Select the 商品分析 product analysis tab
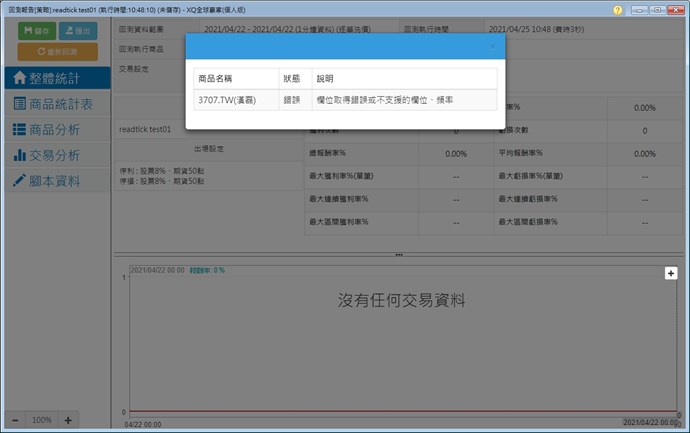Screen dimensions: 690x433 [55, 130]
